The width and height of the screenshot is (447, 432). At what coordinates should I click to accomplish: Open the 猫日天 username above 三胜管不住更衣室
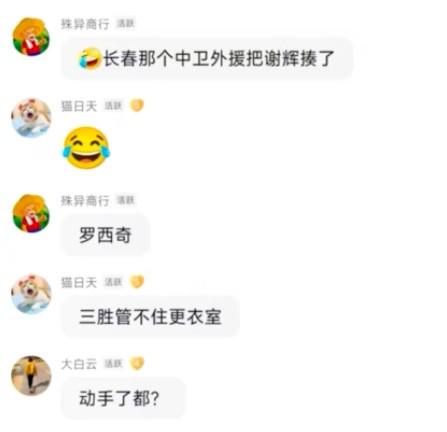point(79,283)
